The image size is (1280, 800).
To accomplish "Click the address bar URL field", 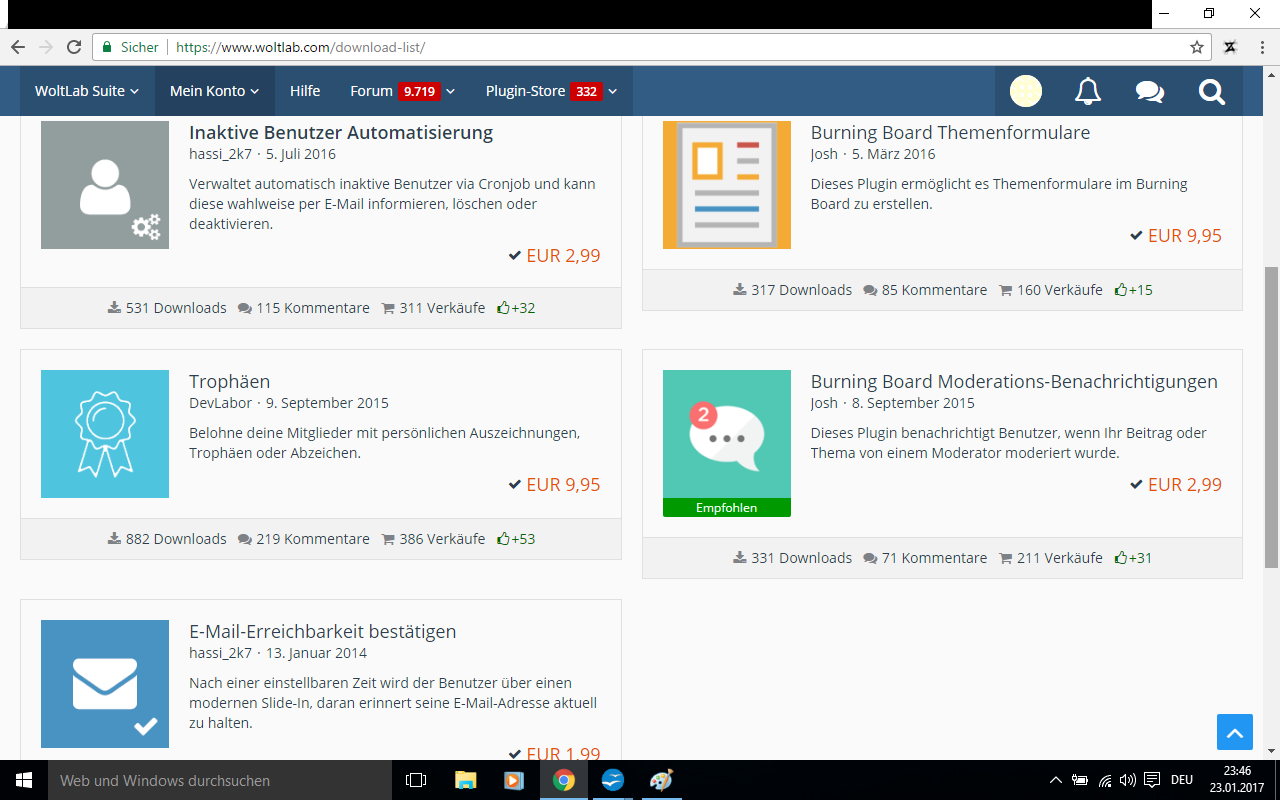I will [x=600, y=47].
